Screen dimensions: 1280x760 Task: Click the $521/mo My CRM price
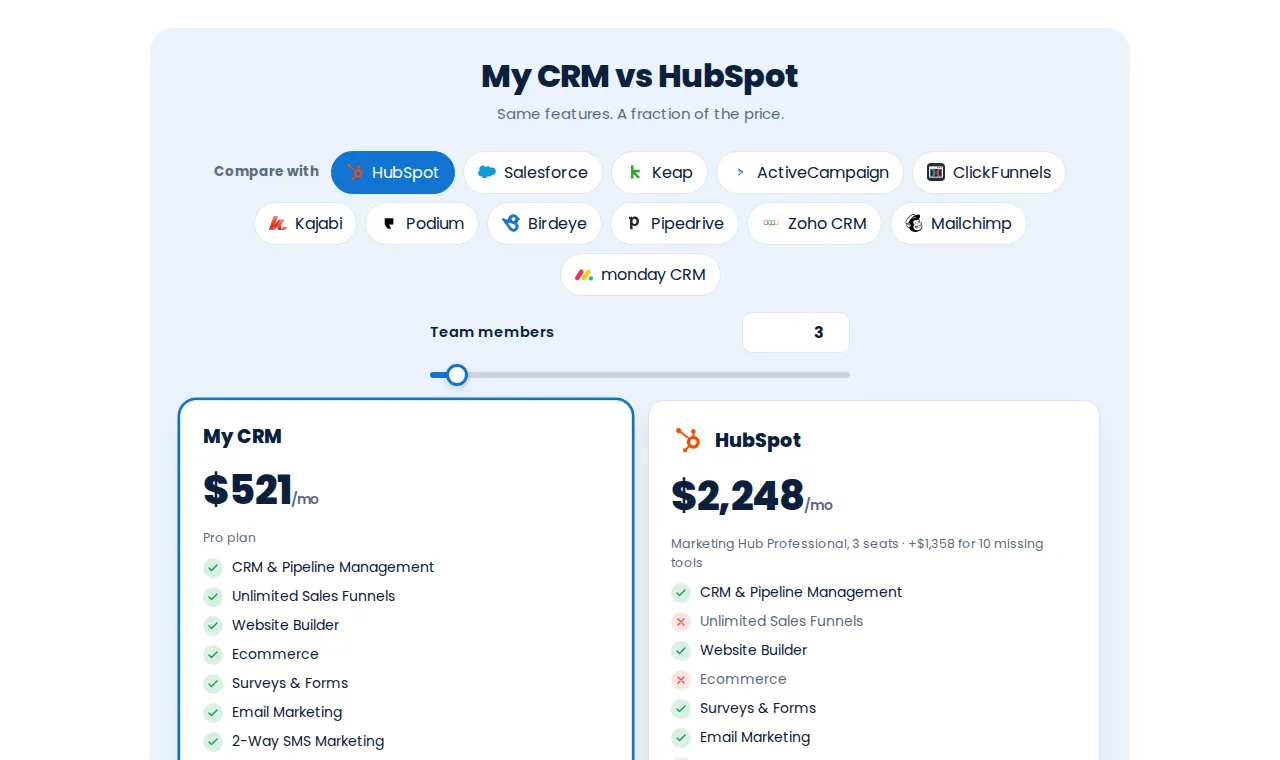(x=261, y=490)
